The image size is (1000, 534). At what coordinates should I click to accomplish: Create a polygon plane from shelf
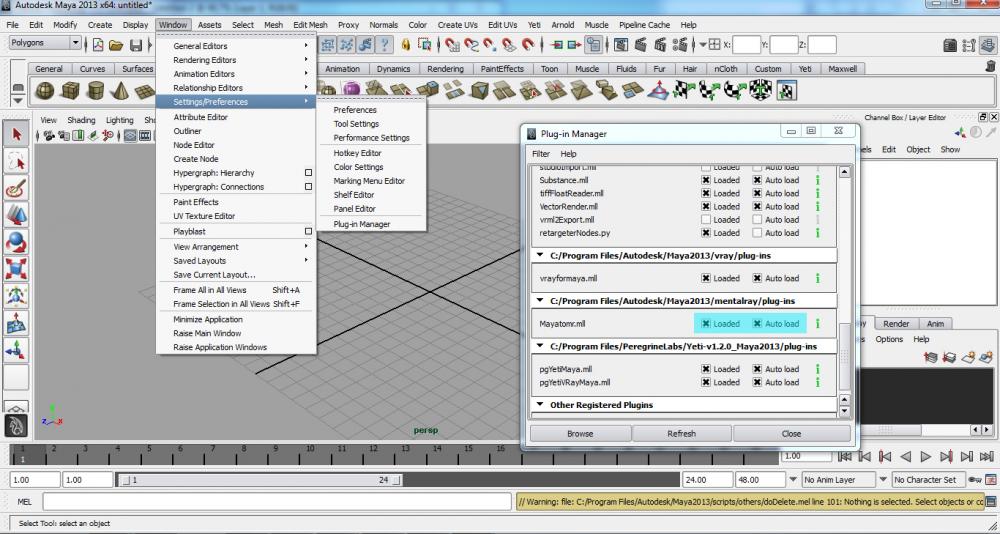pos(145,91)
